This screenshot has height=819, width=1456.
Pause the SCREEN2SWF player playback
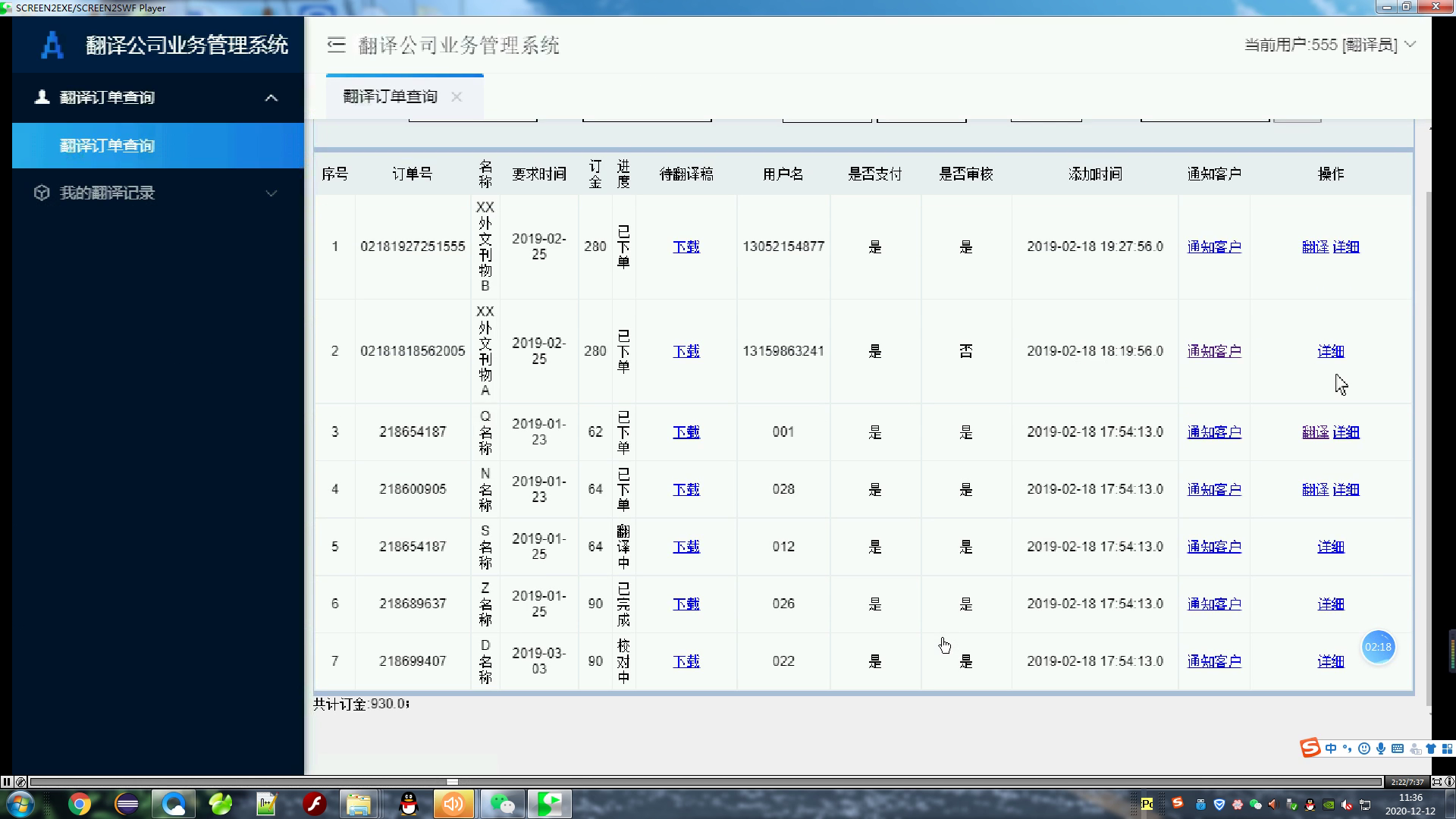coord(6,782)
